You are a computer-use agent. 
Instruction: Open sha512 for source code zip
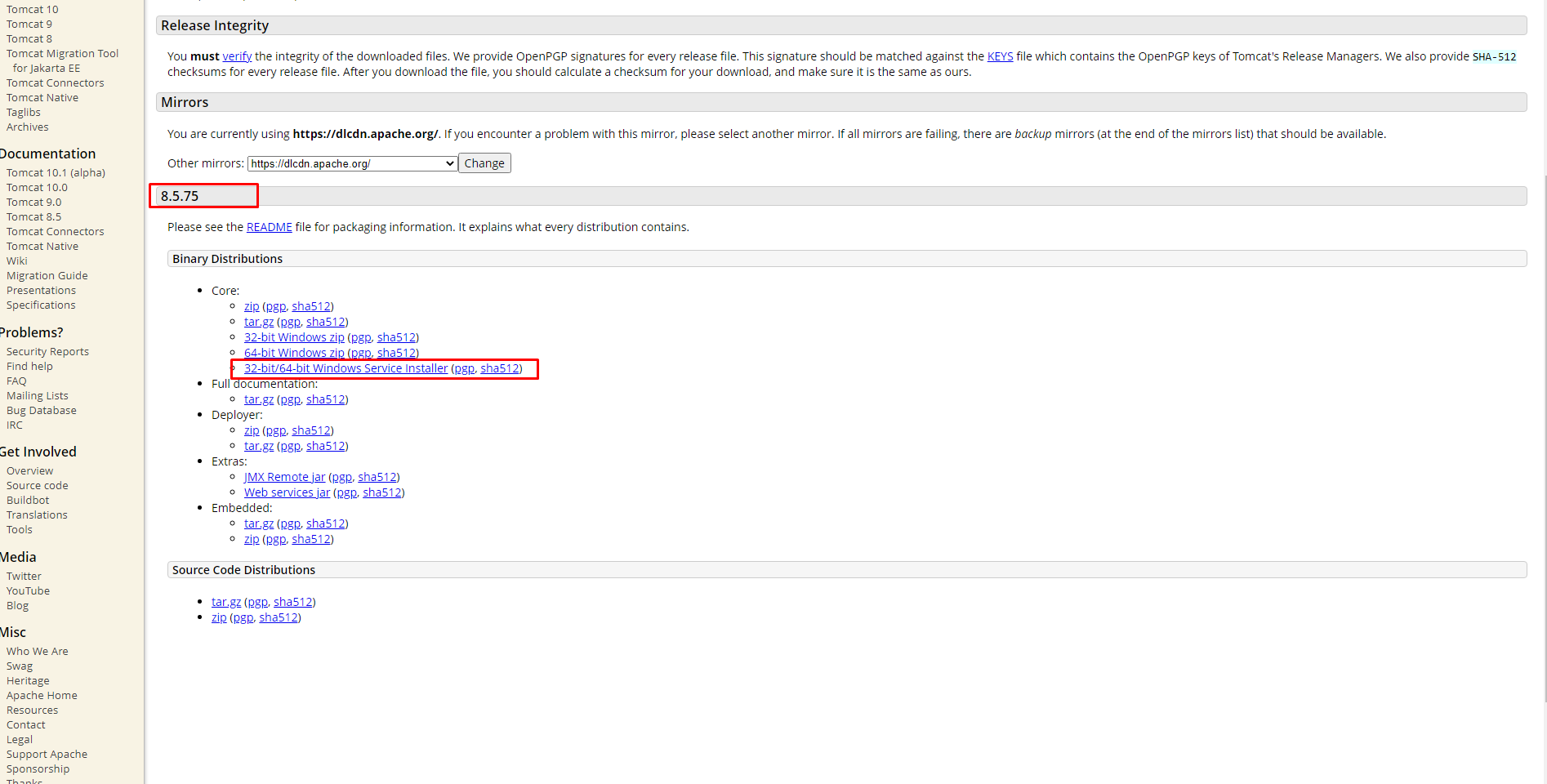click(279, 617)
